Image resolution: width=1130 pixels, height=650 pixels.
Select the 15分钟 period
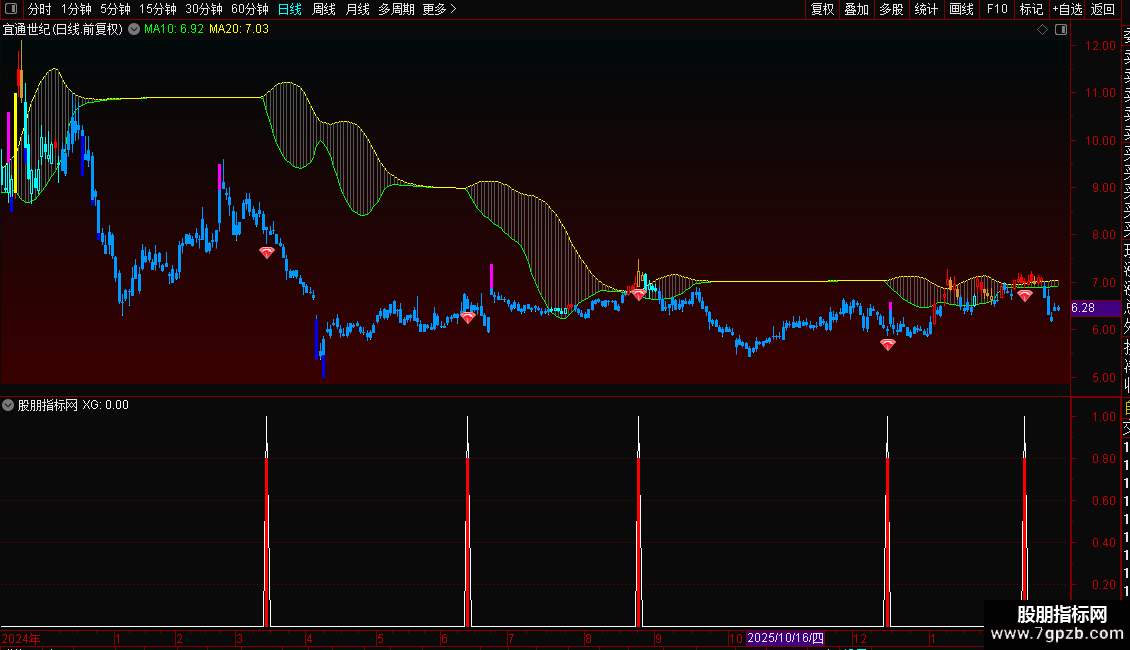tap(158, 9)
